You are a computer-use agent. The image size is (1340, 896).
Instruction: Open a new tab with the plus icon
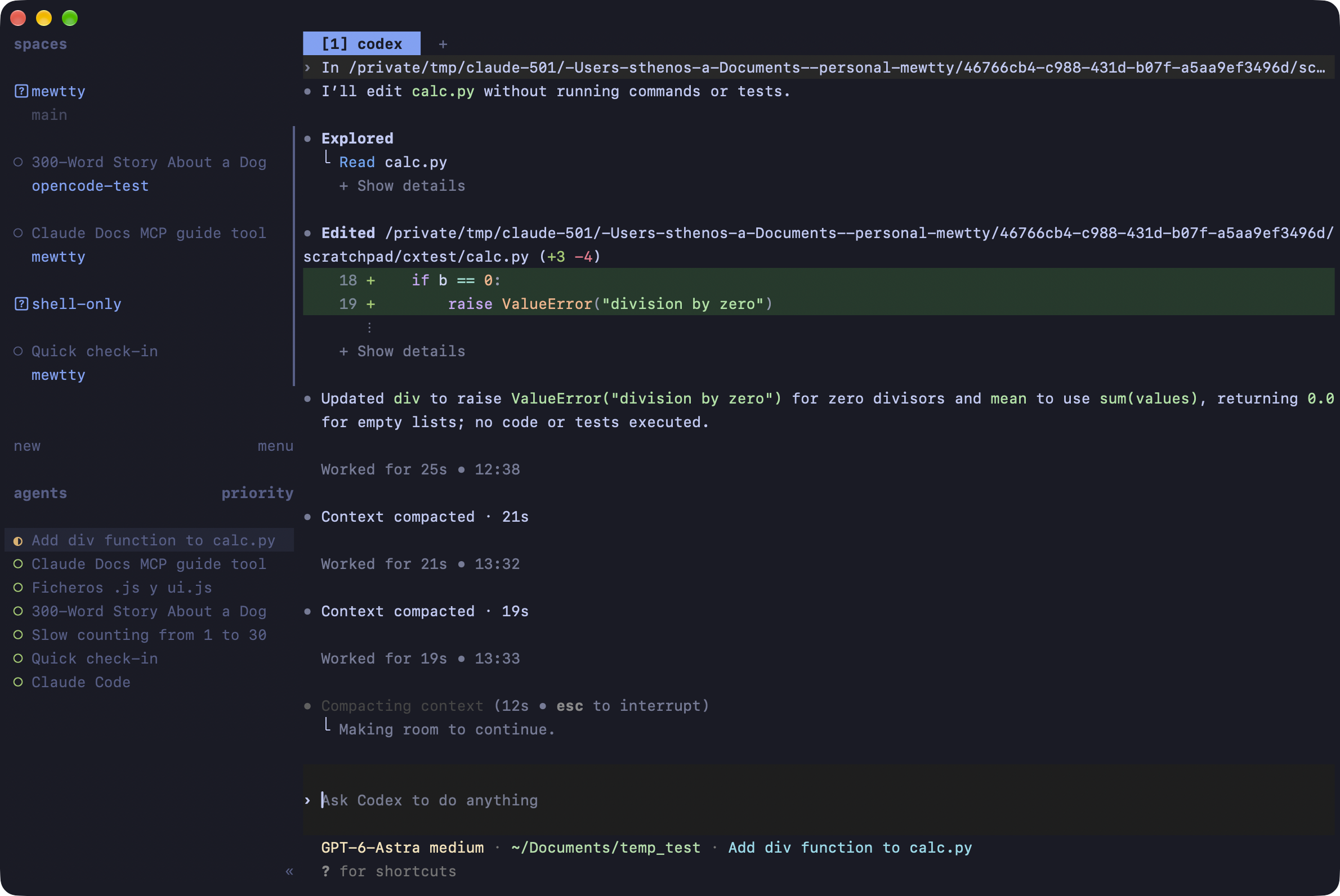(x=443, y=44)
